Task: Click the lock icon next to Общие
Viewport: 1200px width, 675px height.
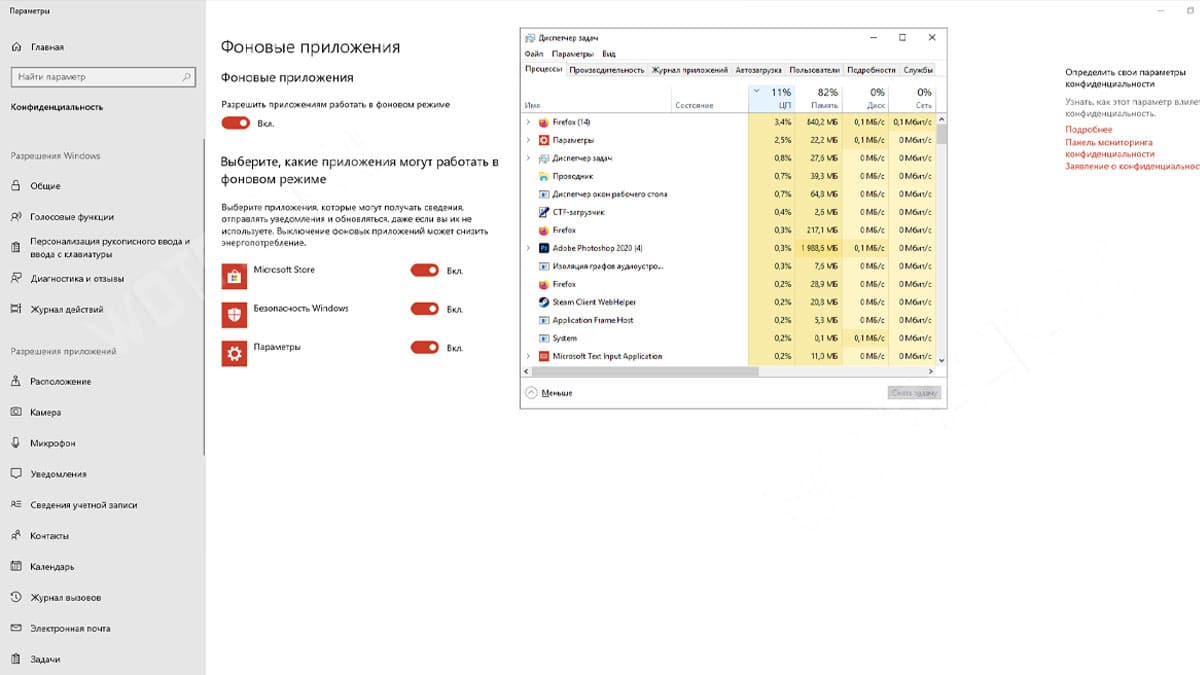Action: coord(16,186)
